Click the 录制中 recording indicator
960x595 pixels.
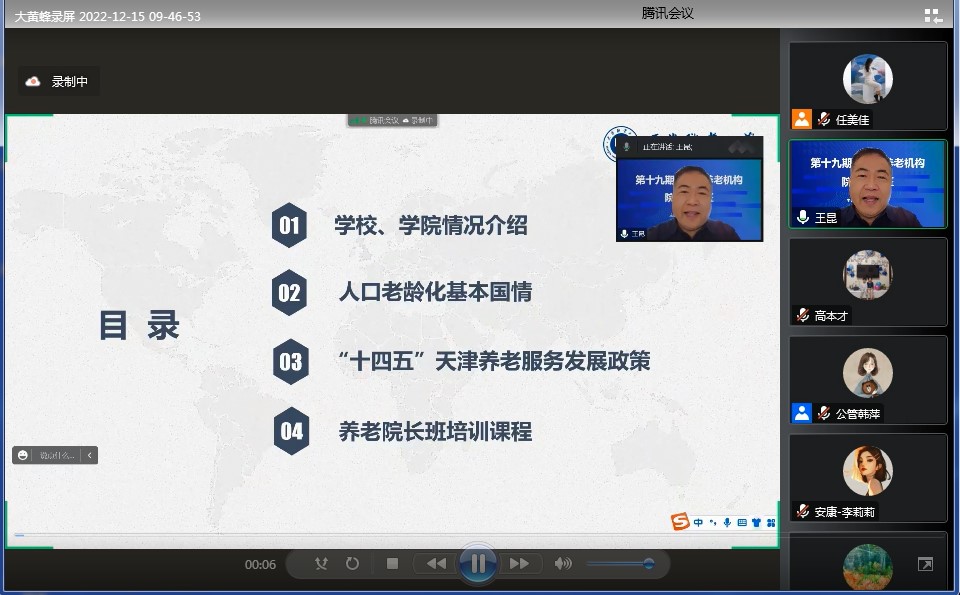point(59,82)
